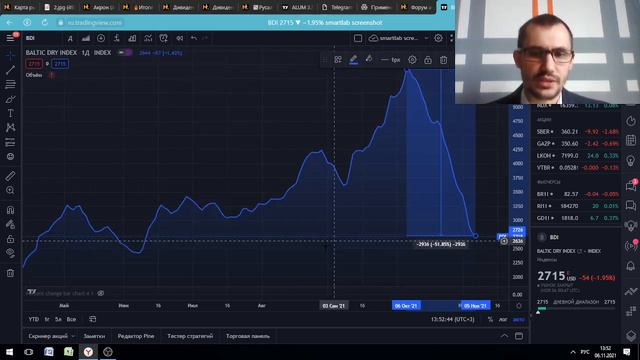Open the smartlab screenshot layout dropdown
Viewport: 640px width, 360px height.
pyautogui.click(x=398, y=38)
